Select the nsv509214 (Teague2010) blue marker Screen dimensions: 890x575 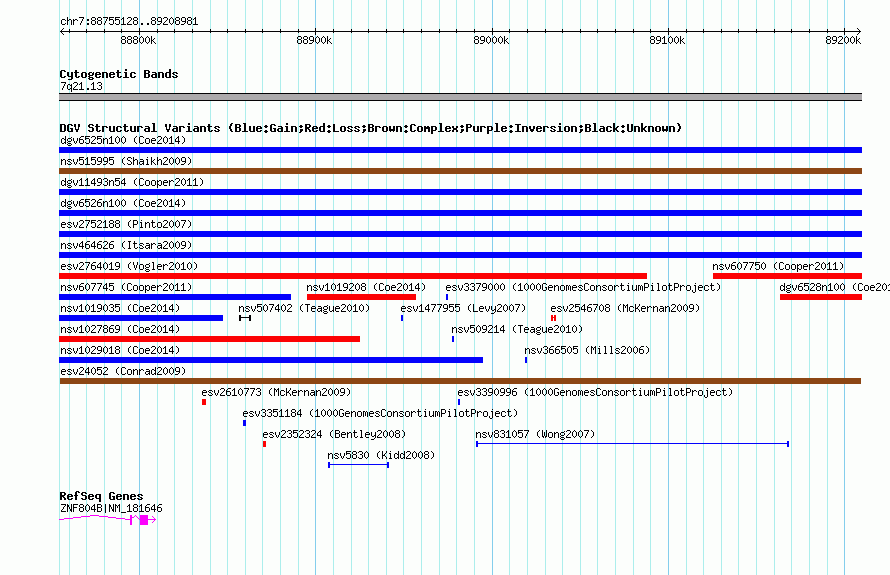pyautogui.click(x=452, y=339)
